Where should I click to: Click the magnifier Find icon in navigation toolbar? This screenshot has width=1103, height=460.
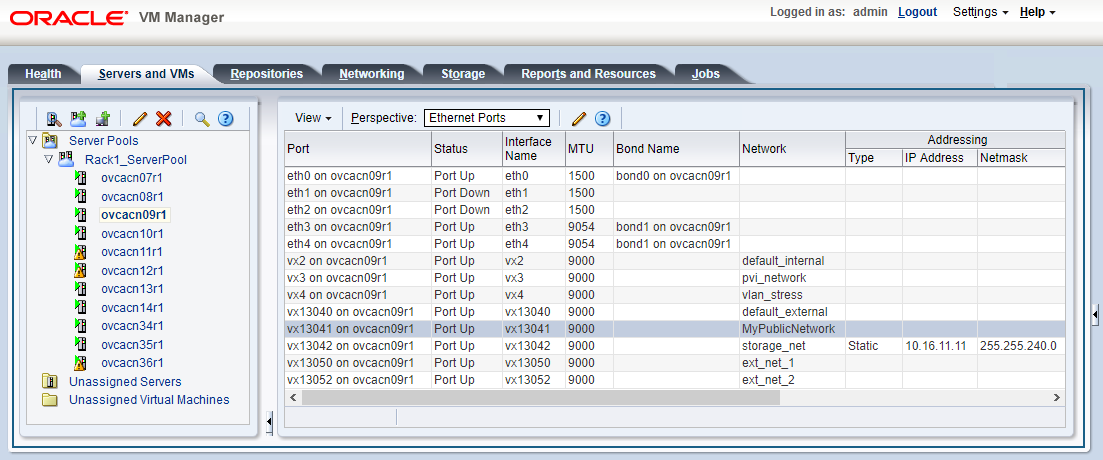click(202, 119)
